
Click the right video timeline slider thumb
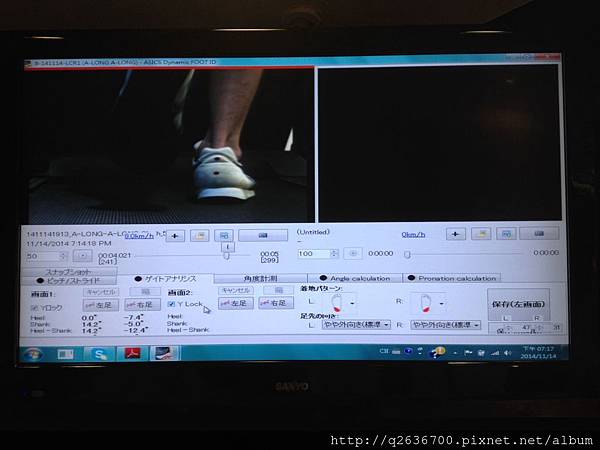pyautogui.click(x=407, y=254)
